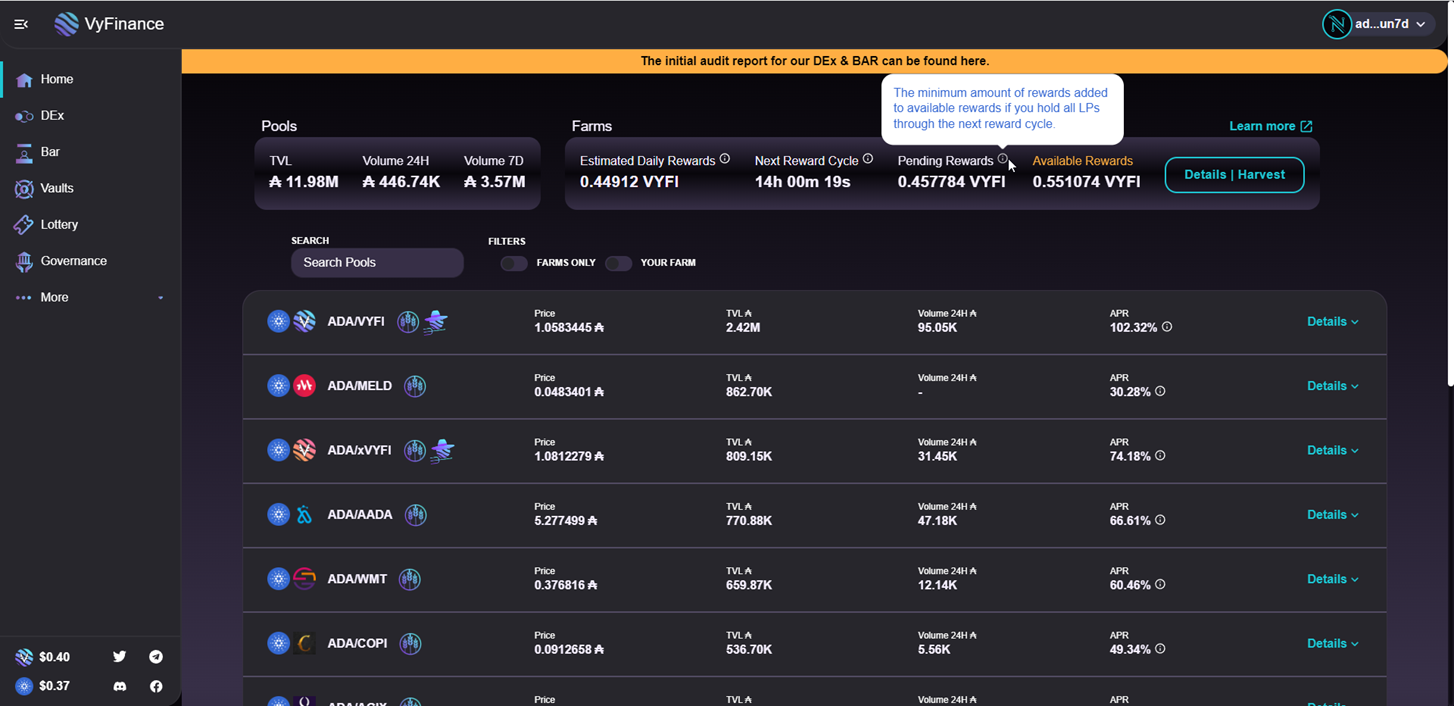
Task: Click the farm icon in the ADA/COPI row
Action: coord(410,643)
